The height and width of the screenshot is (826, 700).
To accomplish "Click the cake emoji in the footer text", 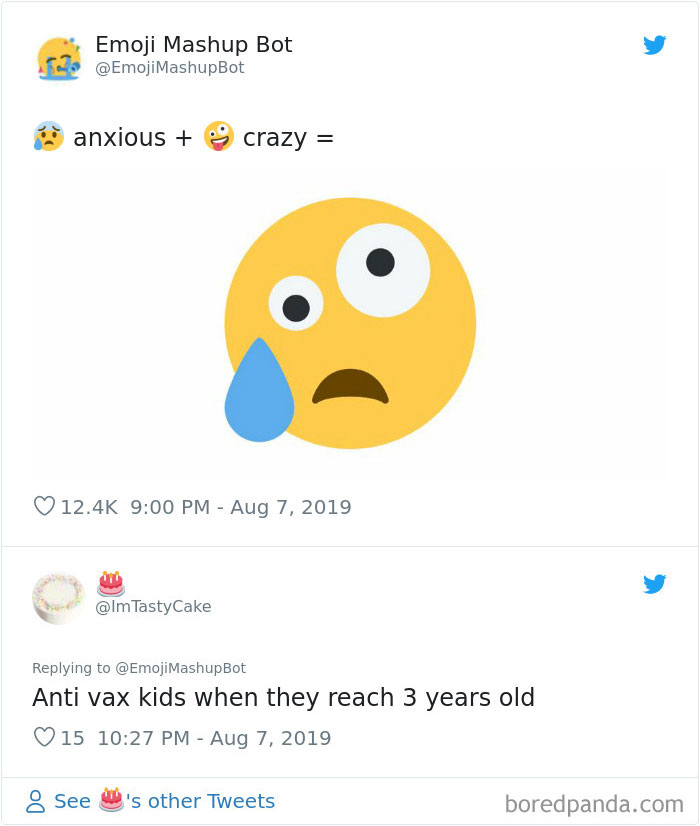I will point(109,801).
